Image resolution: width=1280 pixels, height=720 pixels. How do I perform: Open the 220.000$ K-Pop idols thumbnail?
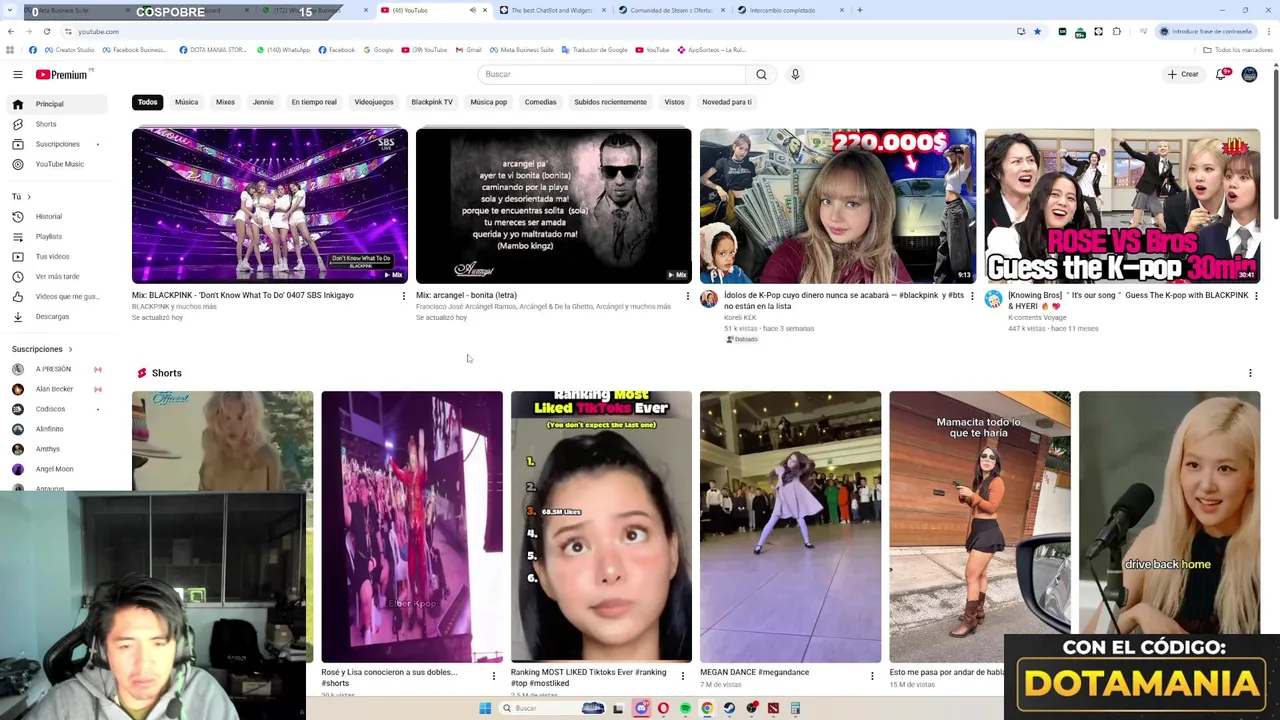838,206
